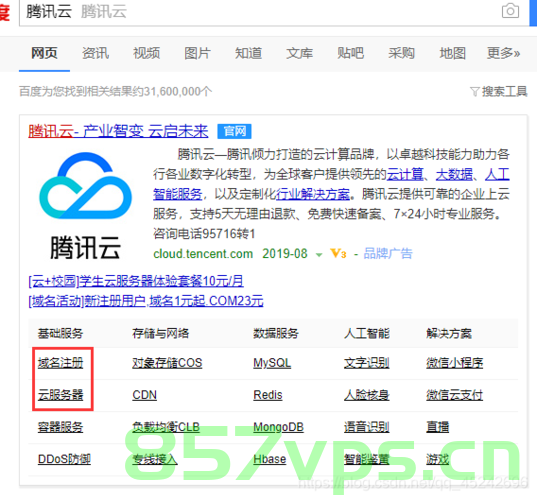Open the 图片 tab
The width and height of the screenshot is (537, 500).
coord(197,53)
